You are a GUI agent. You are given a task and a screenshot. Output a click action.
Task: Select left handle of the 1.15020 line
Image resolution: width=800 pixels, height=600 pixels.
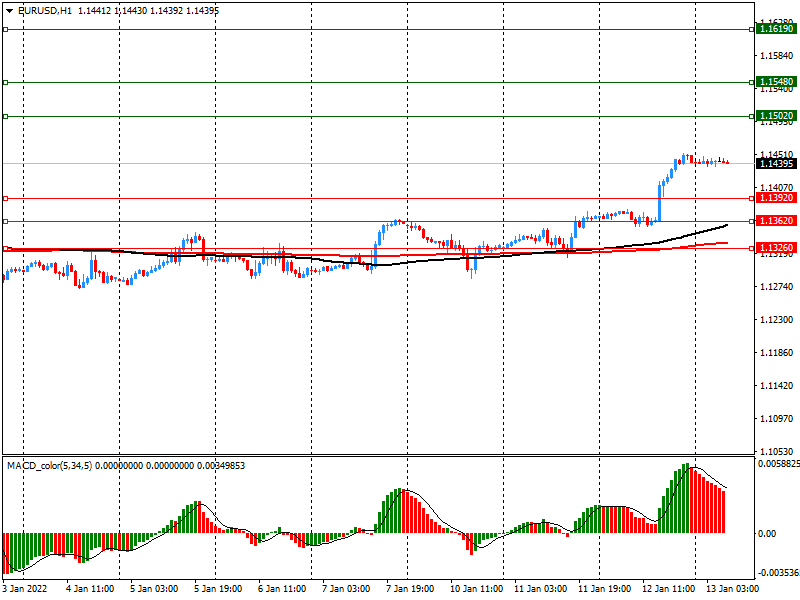pyautogui.click(x=6, y=116)
